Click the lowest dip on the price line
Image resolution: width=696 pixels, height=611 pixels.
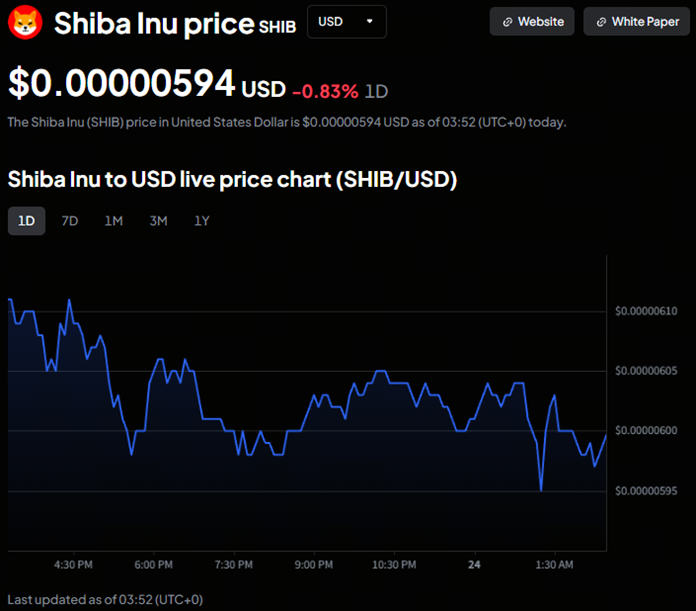541,489
